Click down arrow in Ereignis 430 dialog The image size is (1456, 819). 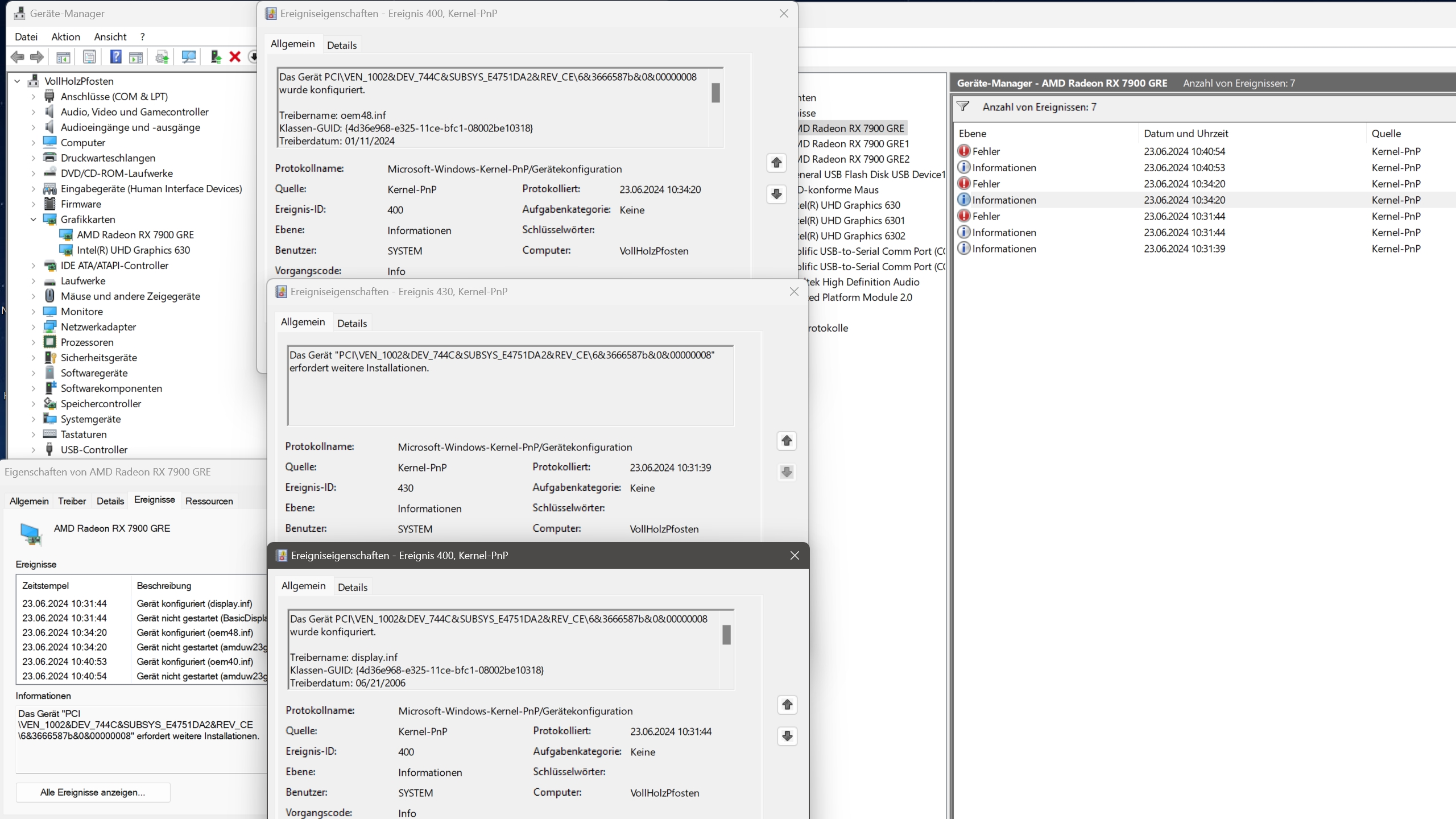pos(787,472)
